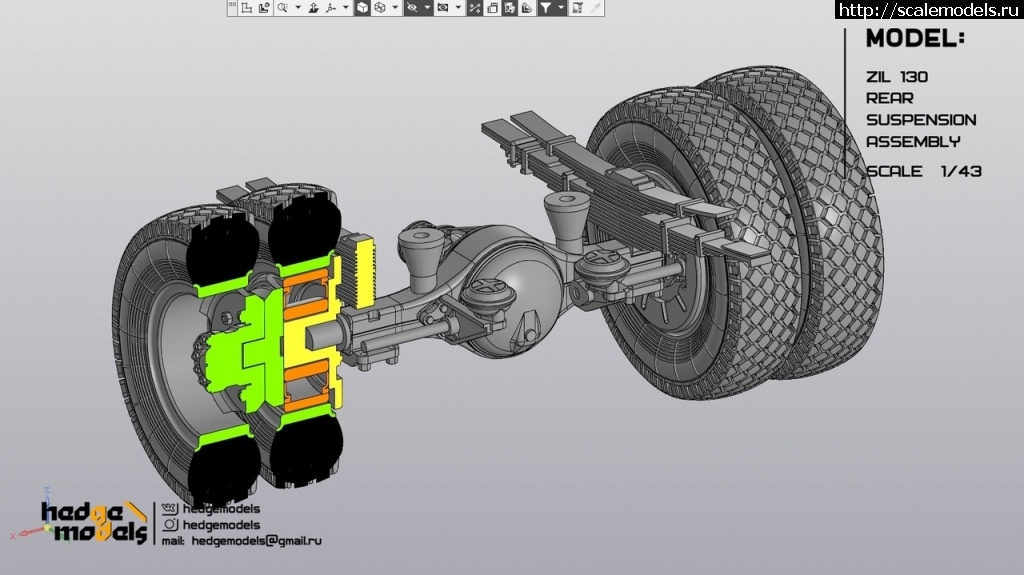The width and height of the screenshot is (1024, 575).
Task: Click the 'MODEL:' heading text
Action: (x=915, y=38)
